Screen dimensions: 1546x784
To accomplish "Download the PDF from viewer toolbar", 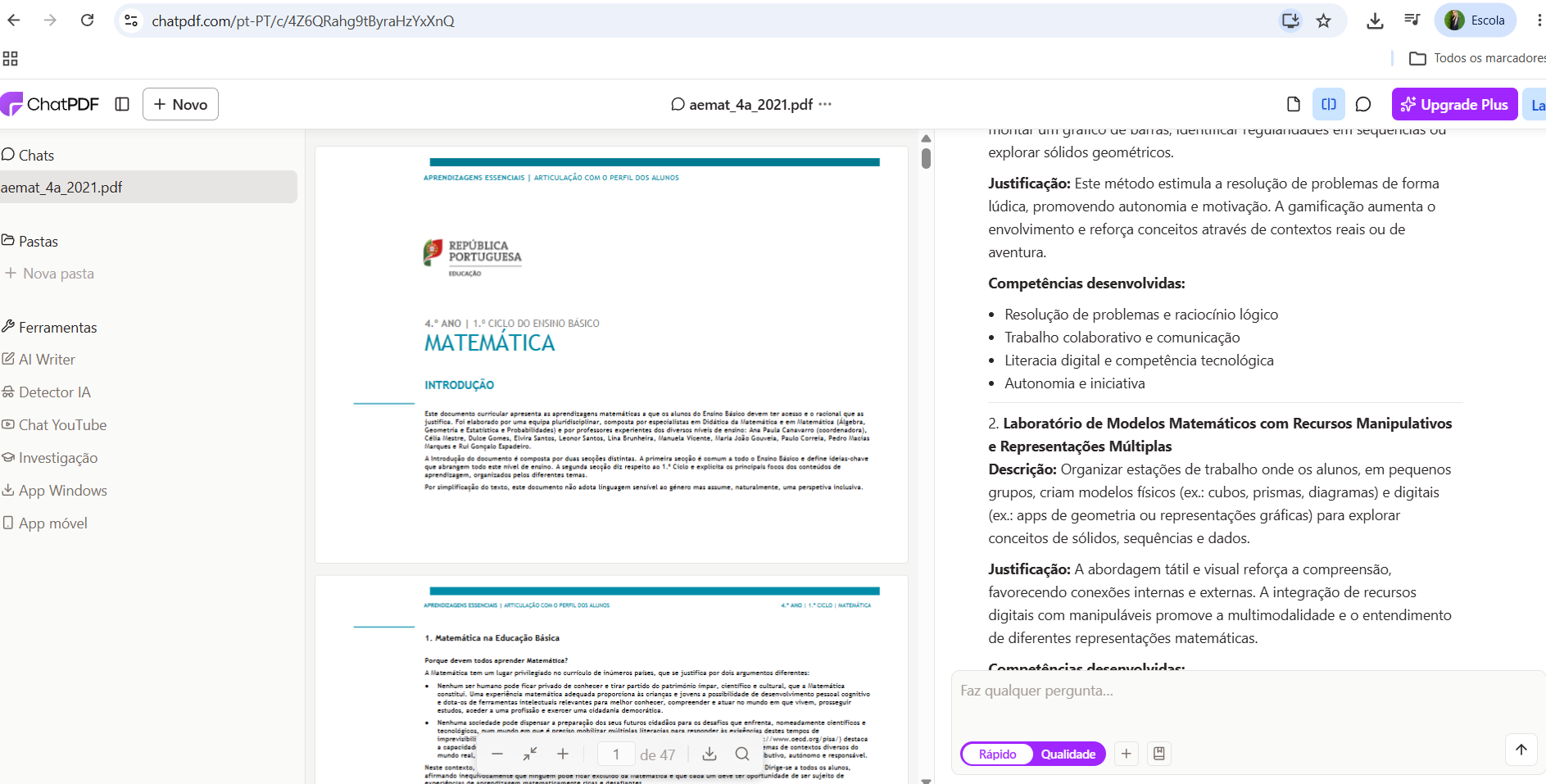I will pyautogui.click(x=710, y=754).
